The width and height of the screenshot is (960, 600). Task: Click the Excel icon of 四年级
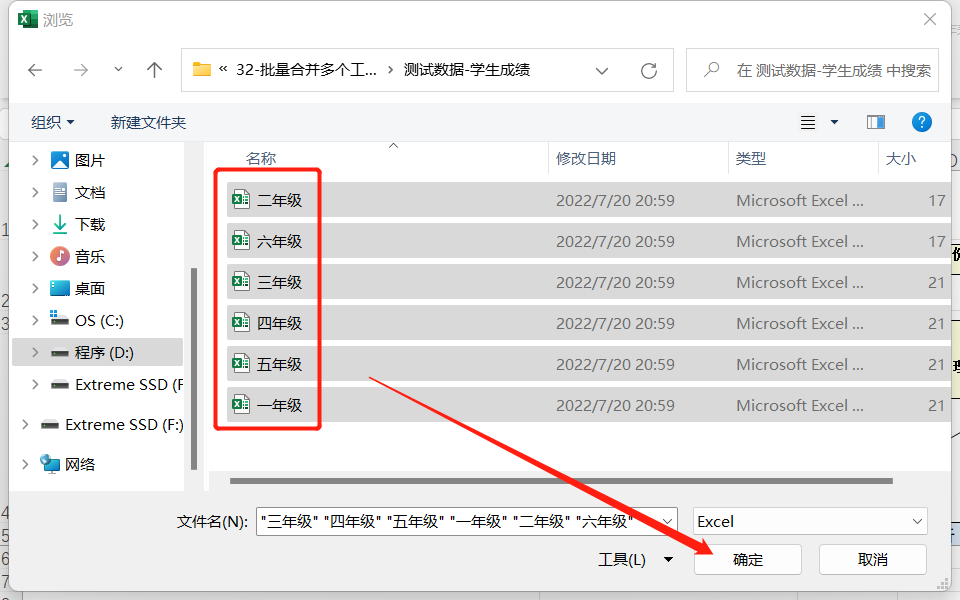coord(241,323)
